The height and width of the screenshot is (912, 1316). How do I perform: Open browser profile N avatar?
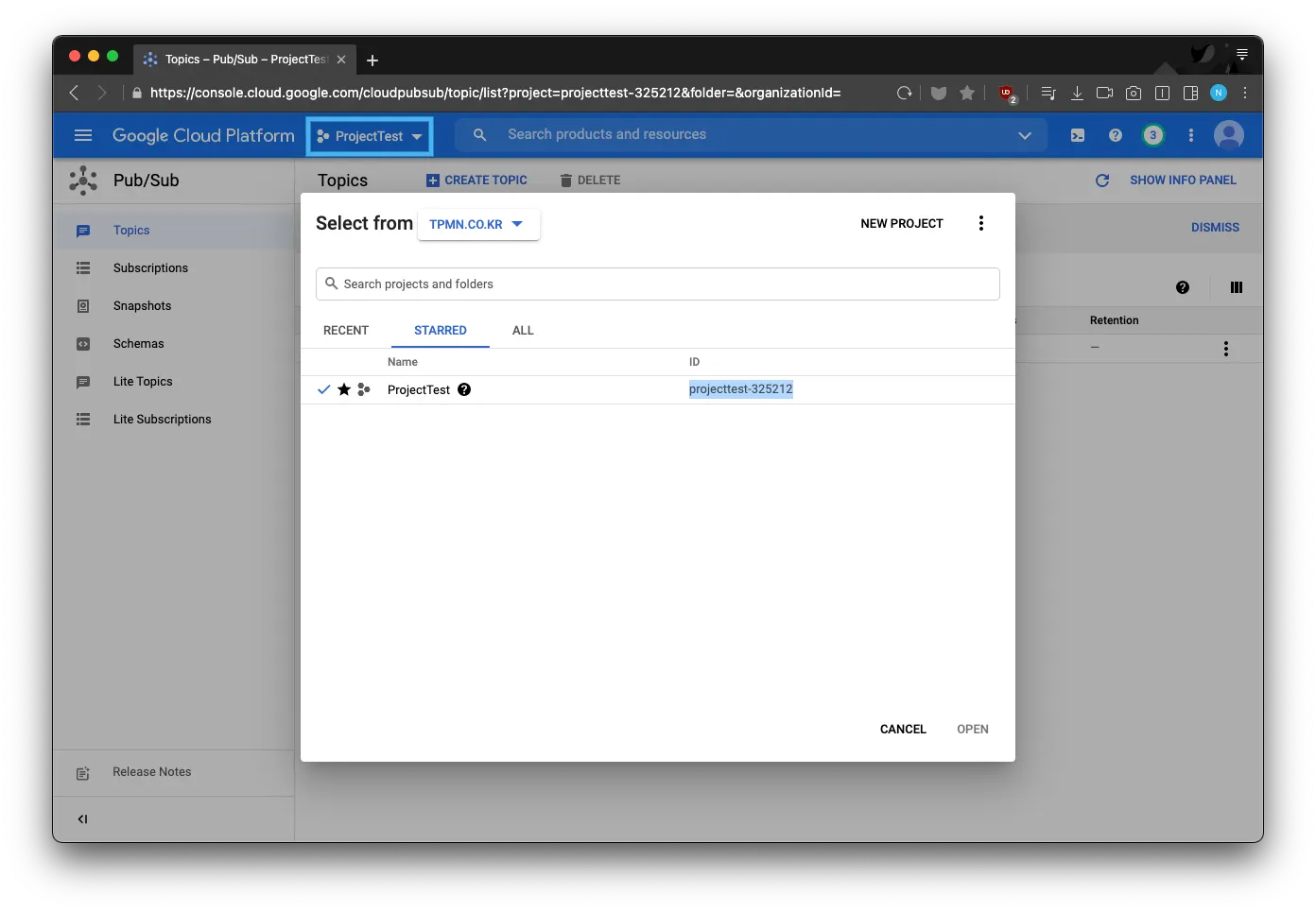pyautogui.click(x=1219, y=93)
